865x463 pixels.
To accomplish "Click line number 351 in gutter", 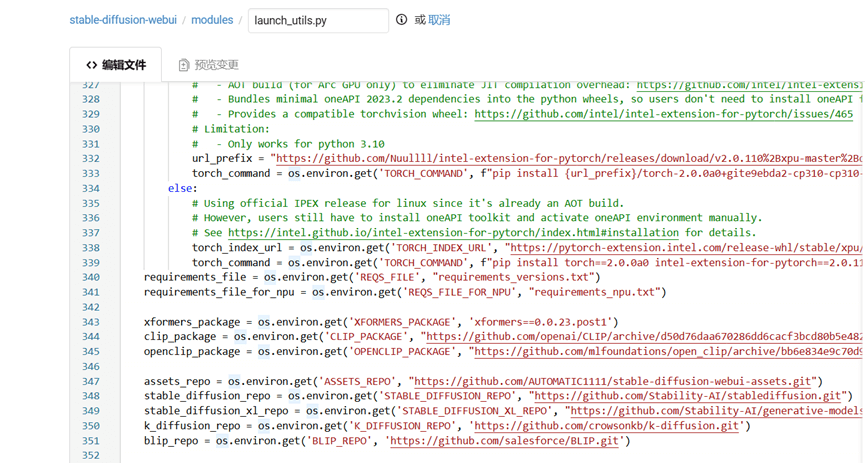I will click(91, 441).
